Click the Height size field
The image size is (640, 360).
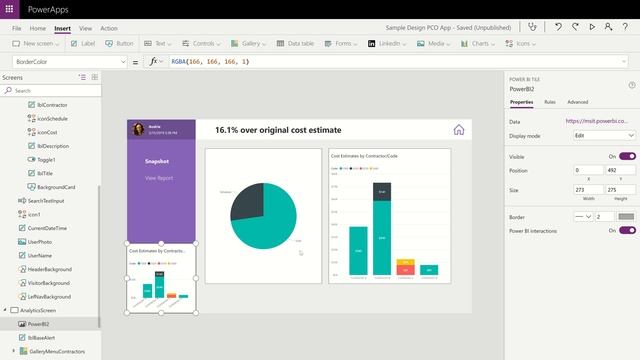coord(620,190)
